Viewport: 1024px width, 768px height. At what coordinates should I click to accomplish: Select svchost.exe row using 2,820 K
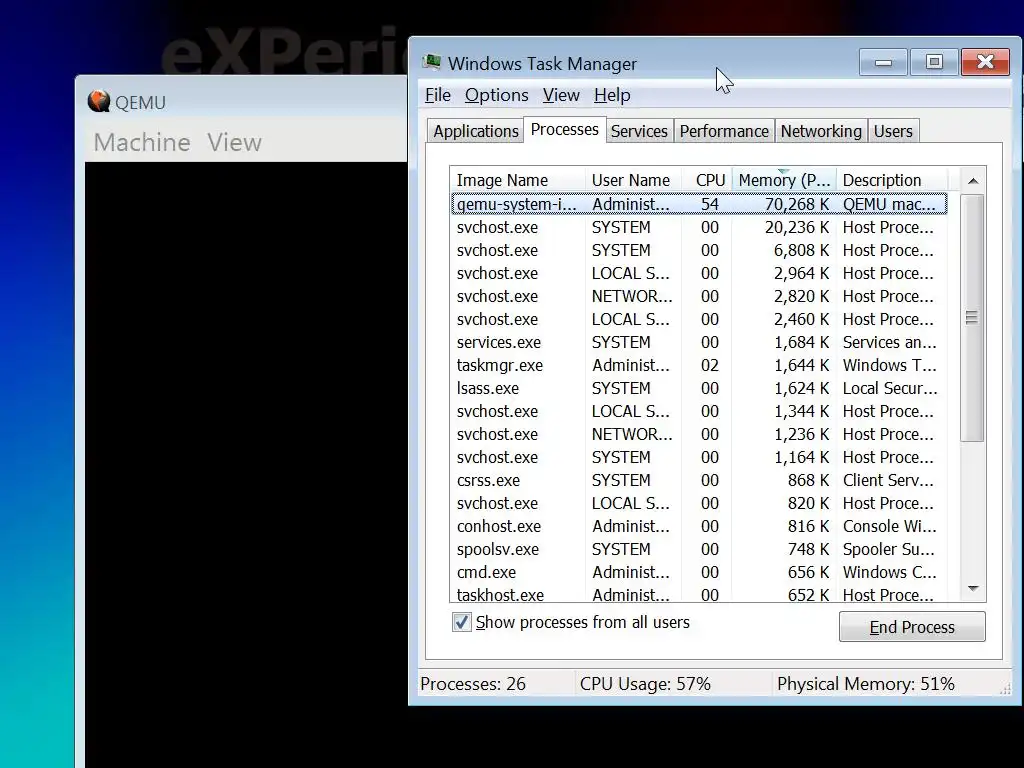698,296
